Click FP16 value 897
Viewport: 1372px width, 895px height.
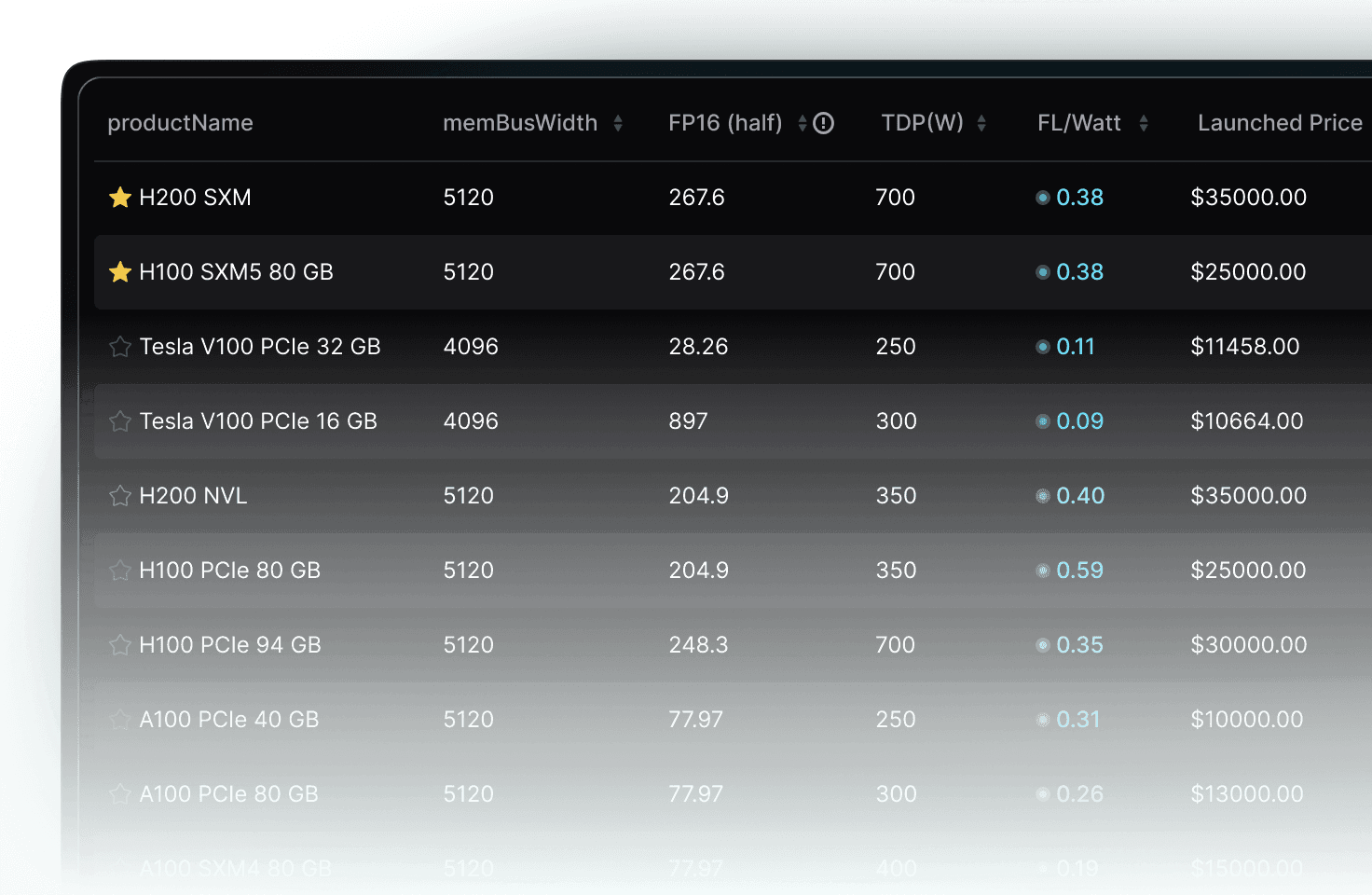(x=688, y=421)
